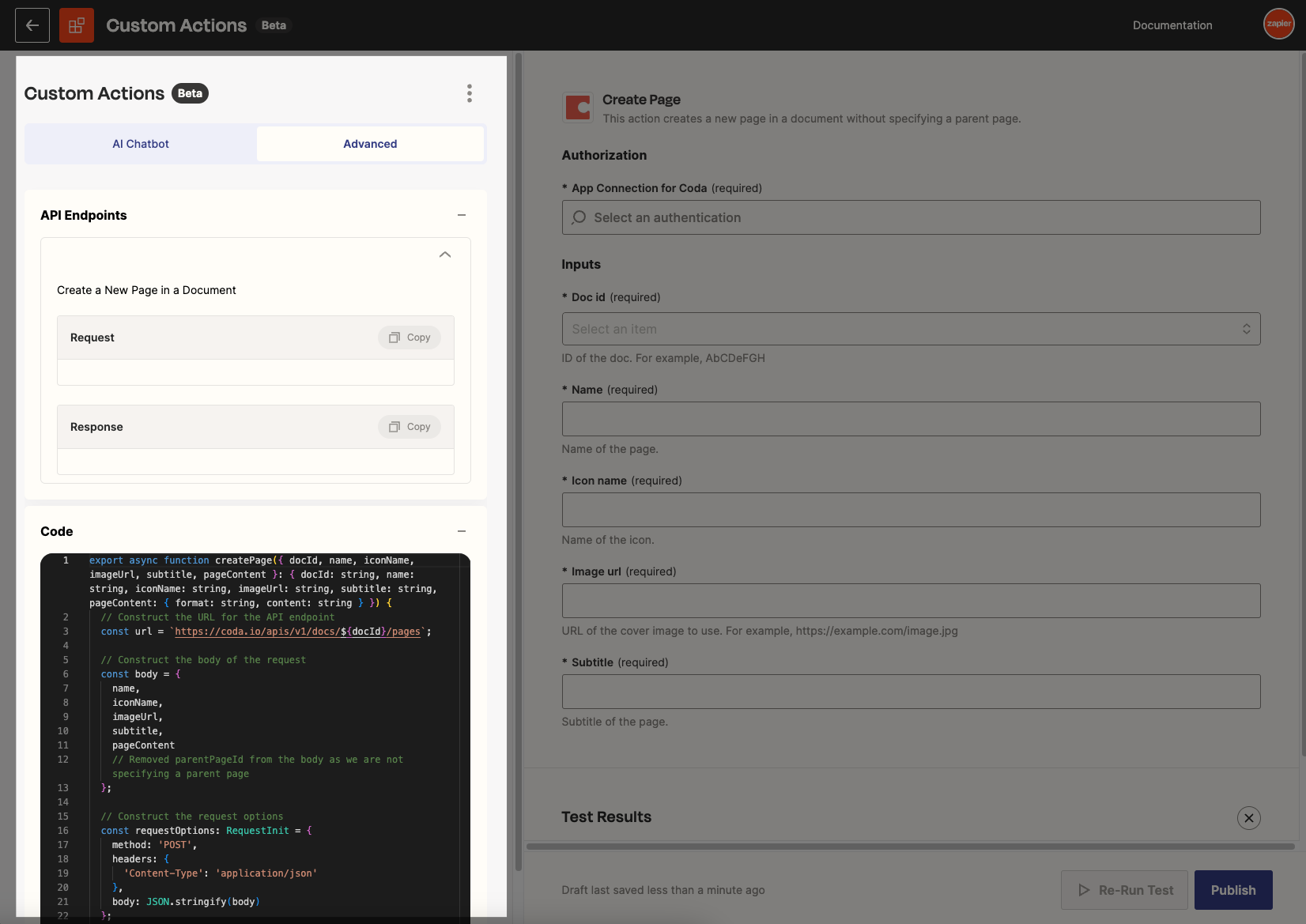Viewport: 1306px width, 924px height.
Task: Click the horizontal scrollbar above Publish
Action: [x=911, y=847]
